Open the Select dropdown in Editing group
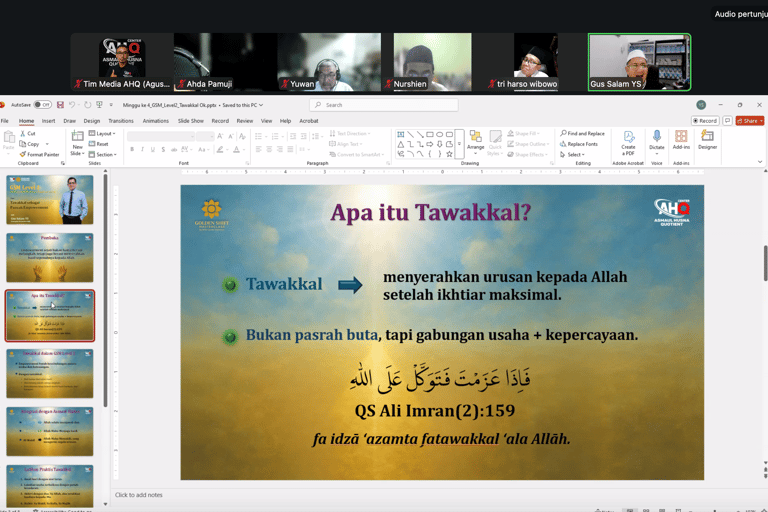The image size is (768, 512). pyautogui.click(x=573, y=154)
